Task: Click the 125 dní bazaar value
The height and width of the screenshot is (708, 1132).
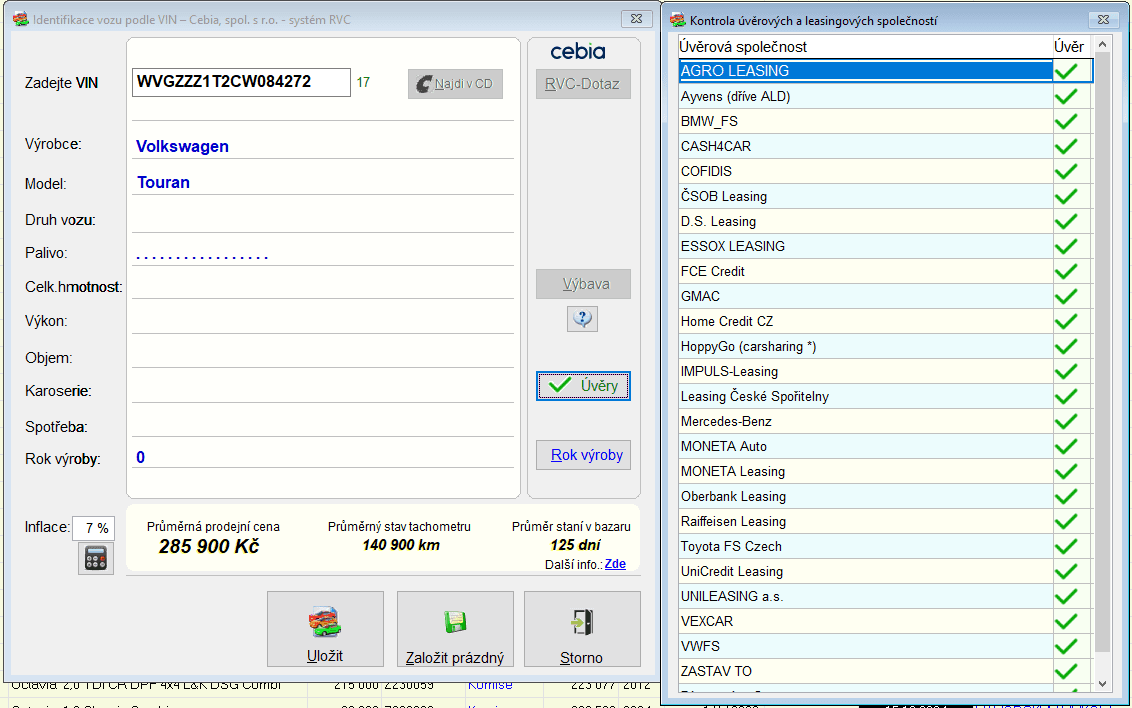Action: (575, 545)
